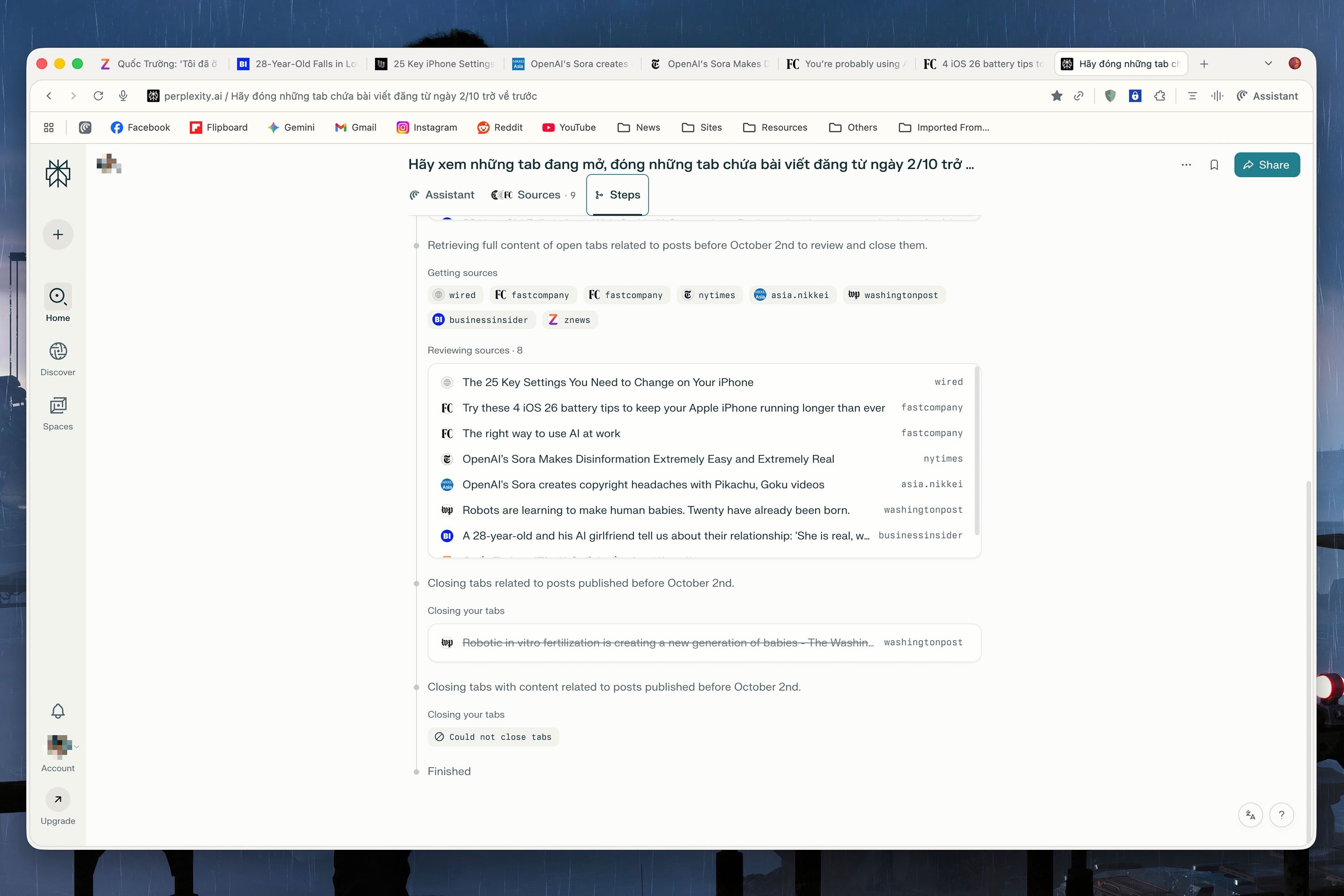Image resolution: width=1344 pixels, height=896 pixels.
Task: Save thread with bookmark icon near Share
Action: tap(1214, 165)
